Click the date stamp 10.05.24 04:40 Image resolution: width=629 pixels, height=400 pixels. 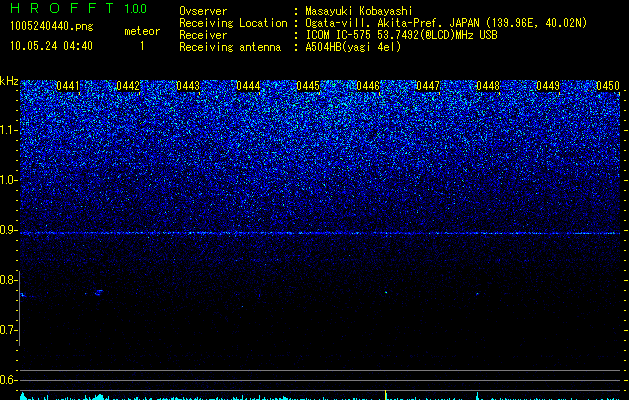(51, 46)
